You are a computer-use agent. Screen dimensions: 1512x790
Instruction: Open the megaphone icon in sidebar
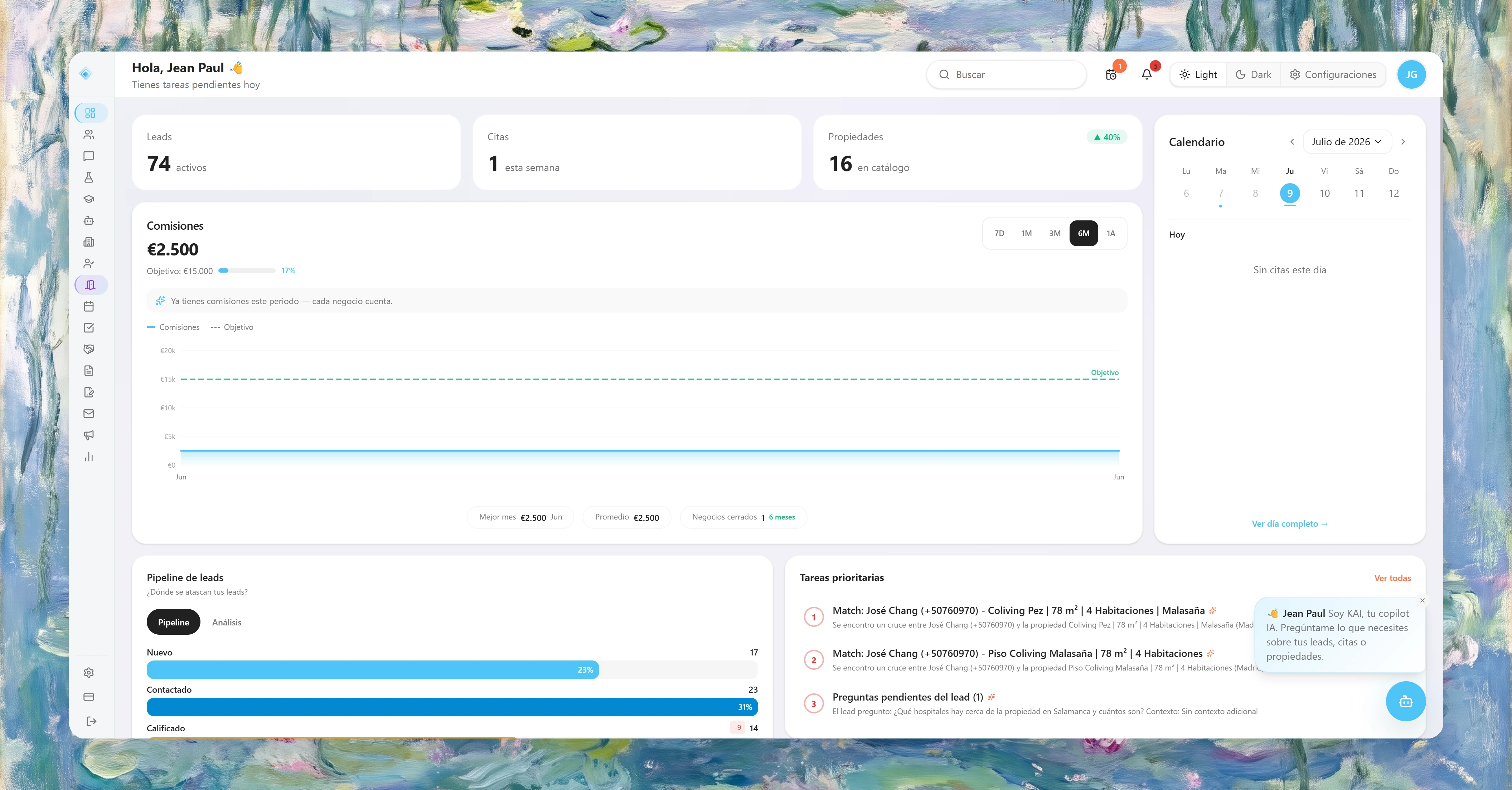89,435
